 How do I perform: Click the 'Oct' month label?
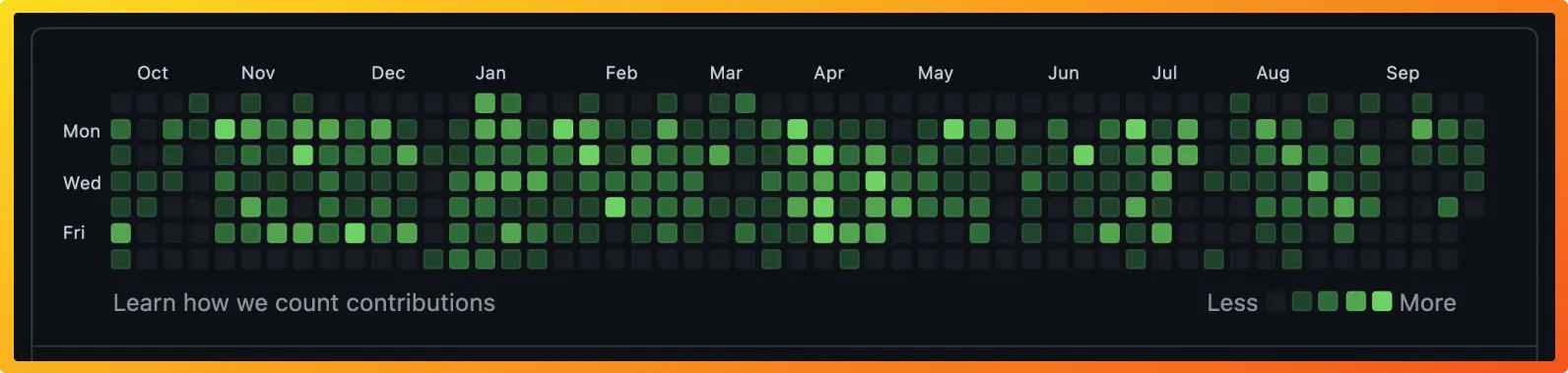point(153,73)
